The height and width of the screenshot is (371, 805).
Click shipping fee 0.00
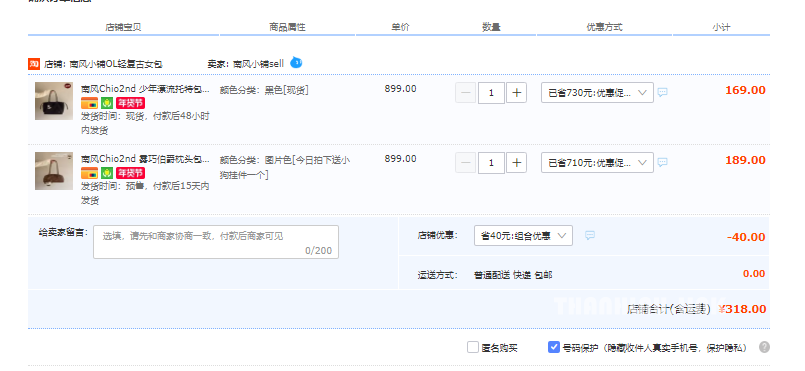tap(754, 274)
